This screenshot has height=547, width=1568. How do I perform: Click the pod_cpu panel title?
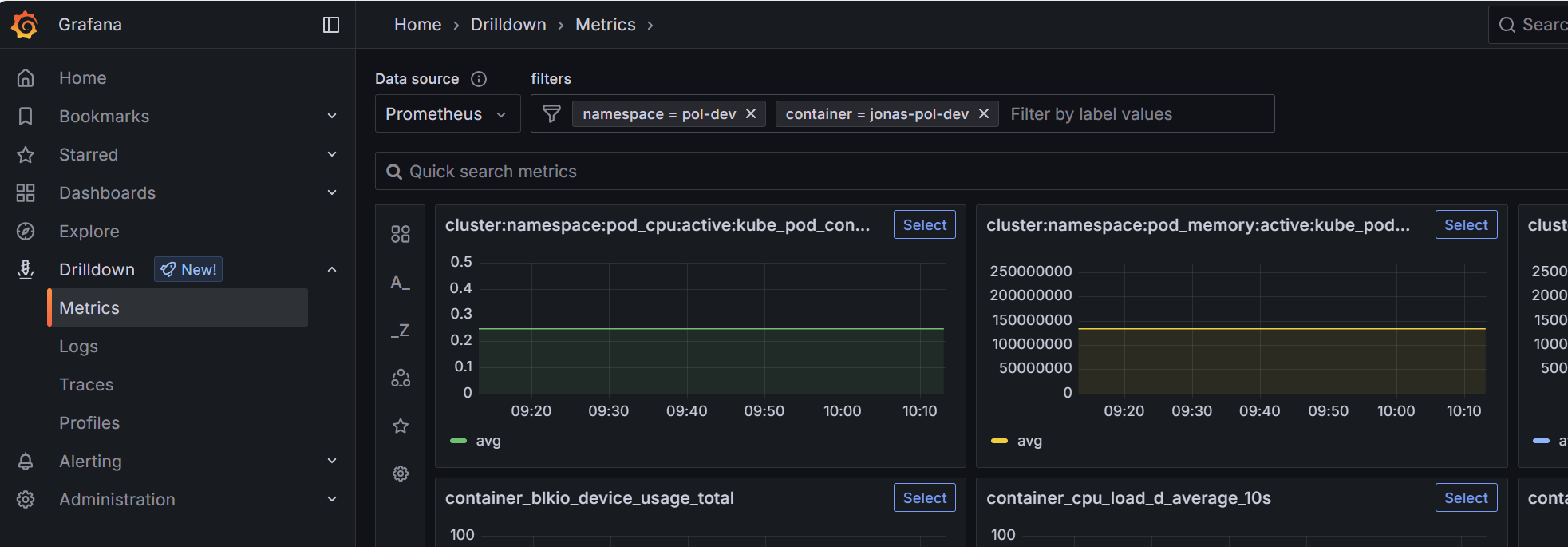point(658,225)
